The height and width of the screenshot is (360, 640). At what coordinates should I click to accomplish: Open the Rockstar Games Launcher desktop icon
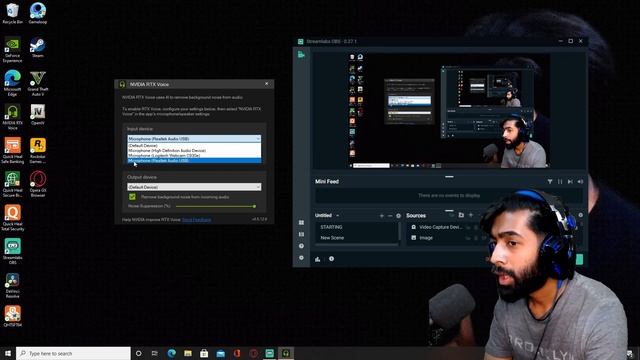pos(38,151)
